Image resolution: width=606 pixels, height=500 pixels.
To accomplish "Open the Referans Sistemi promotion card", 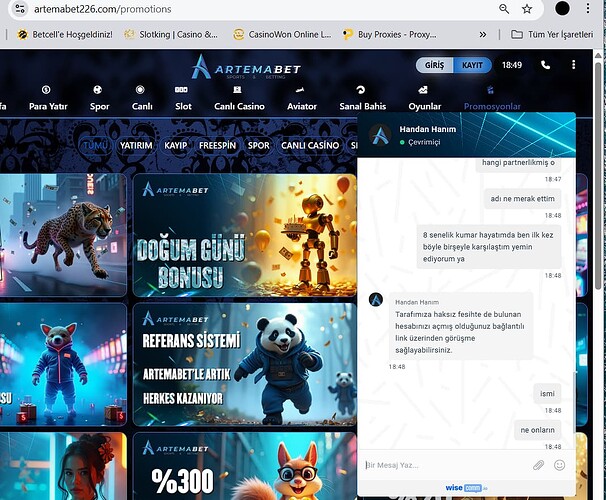I will point(245,364).
